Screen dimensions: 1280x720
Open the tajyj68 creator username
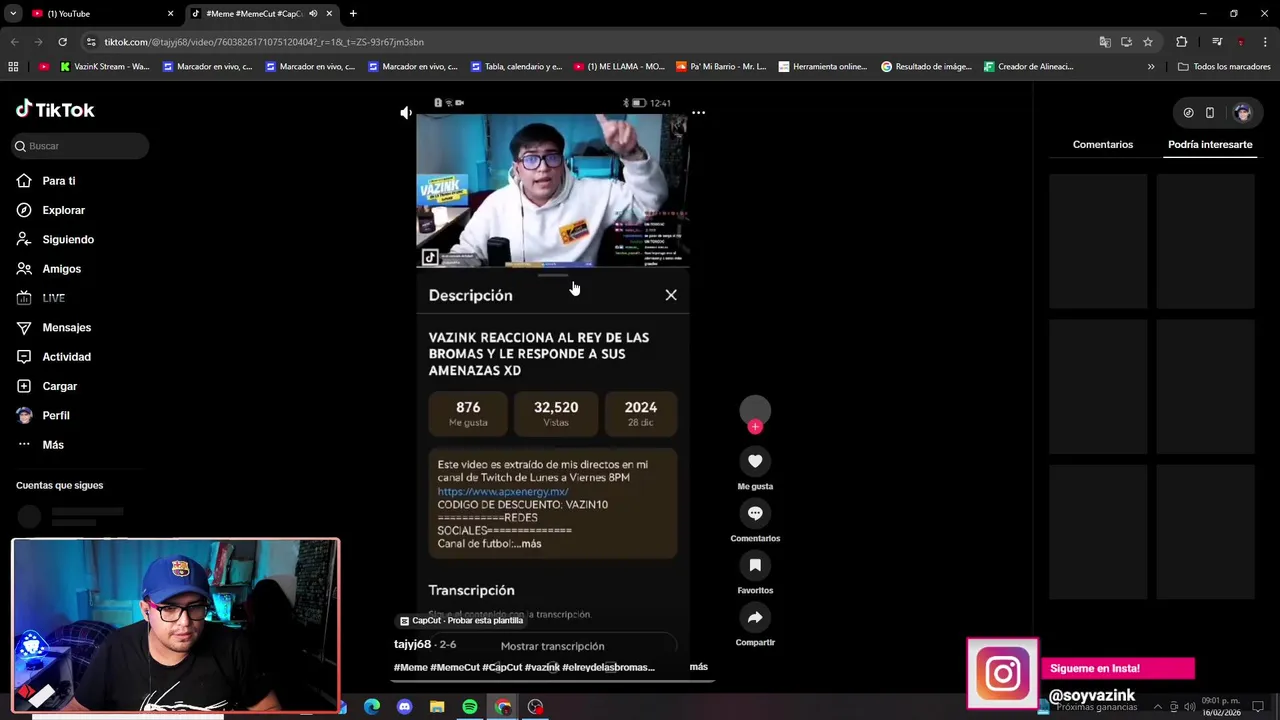pyautogui.click(x=412, y=644)
